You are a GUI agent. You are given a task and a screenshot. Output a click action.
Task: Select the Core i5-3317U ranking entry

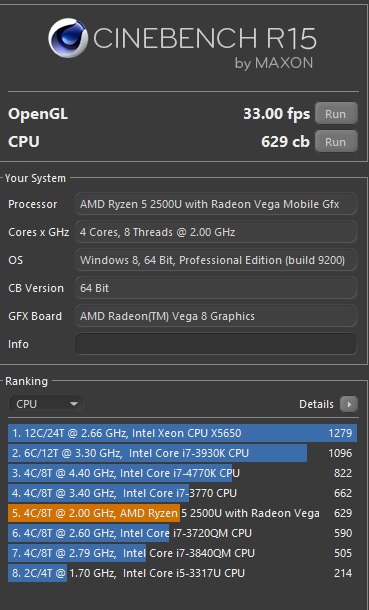[x=182, y=573]
